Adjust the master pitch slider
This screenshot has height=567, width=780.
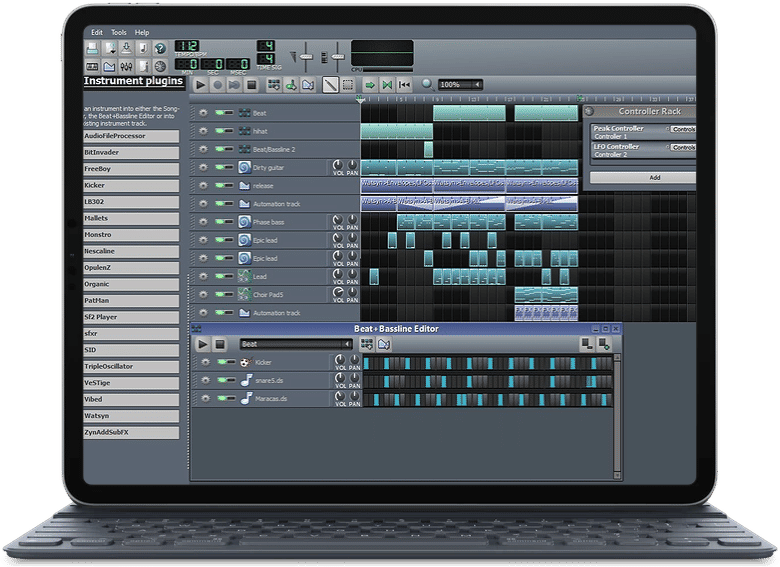pos(338,57)
